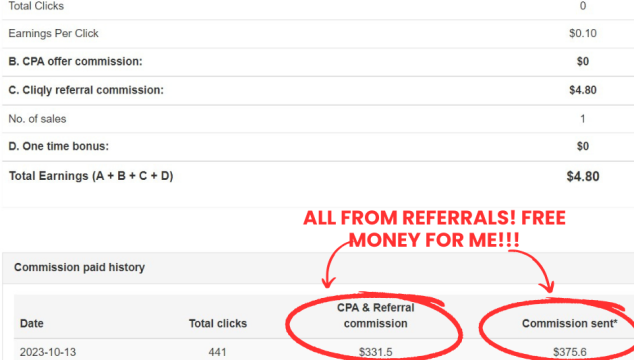Select the 2023-10-13 date entry
Image resolution: width=634 pixels, height=360 pixels.
pos(48,352)
